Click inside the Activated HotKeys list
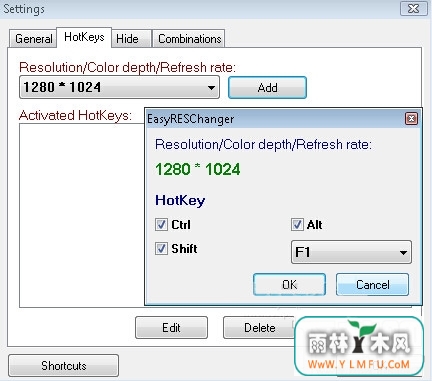 tap(82, 215)
